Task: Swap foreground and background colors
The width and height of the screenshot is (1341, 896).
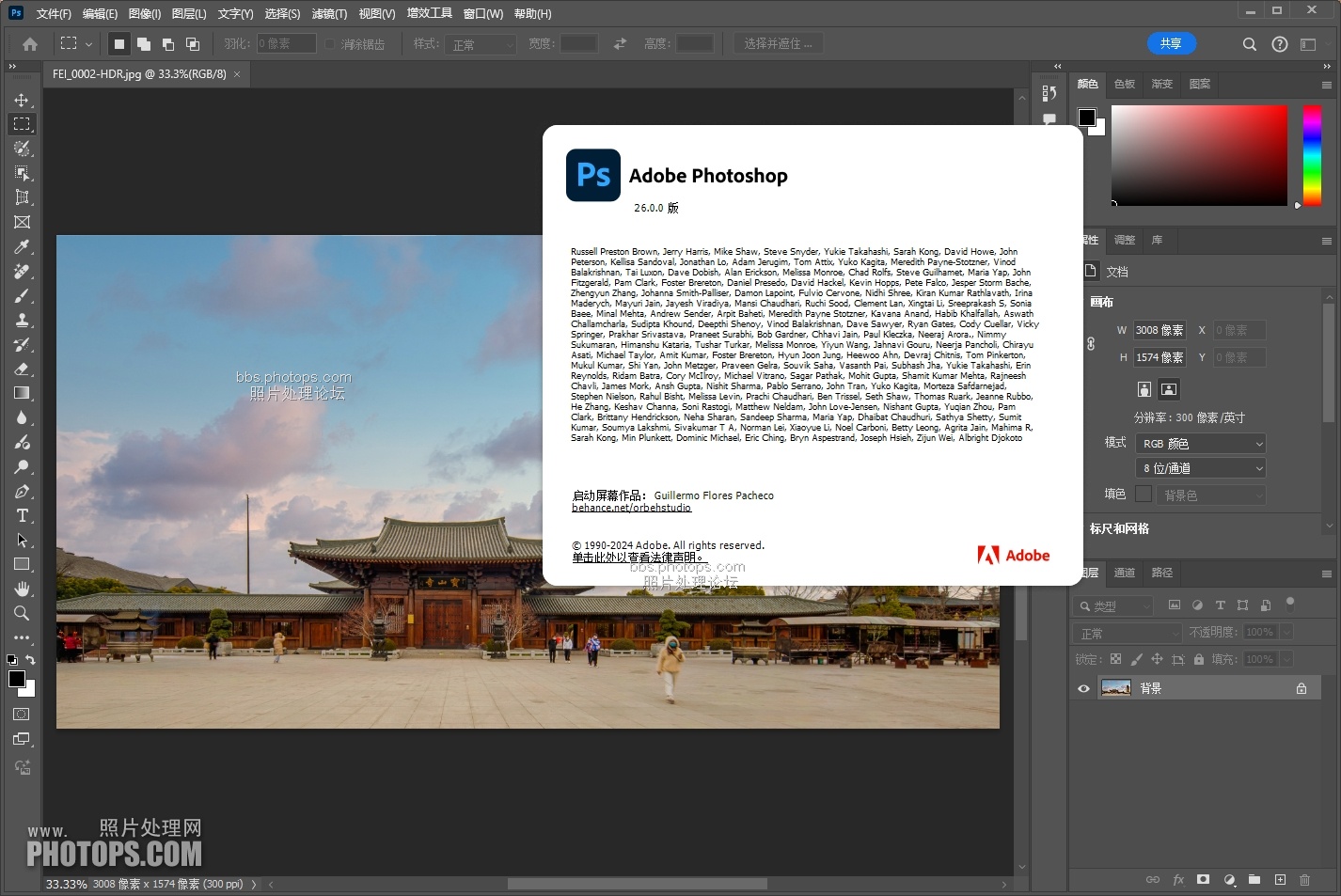Action: point(30,659)
